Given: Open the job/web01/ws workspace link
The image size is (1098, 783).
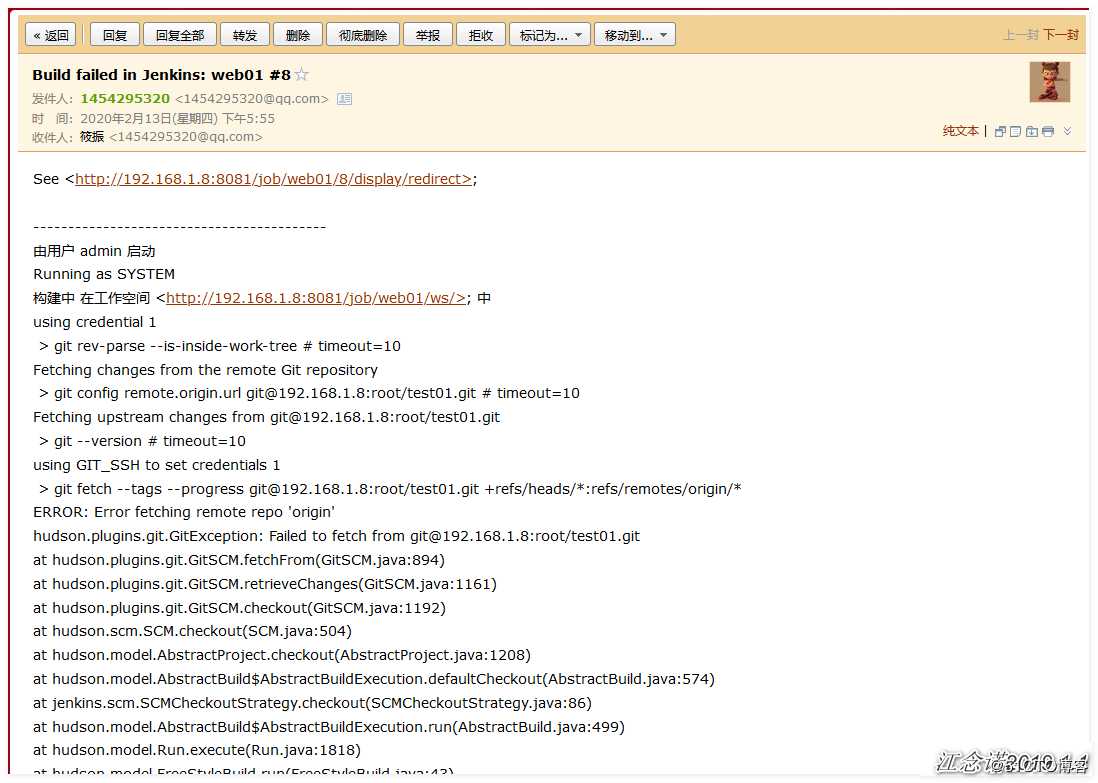Looking at the screenshot, I should click(x=316, y=298).
